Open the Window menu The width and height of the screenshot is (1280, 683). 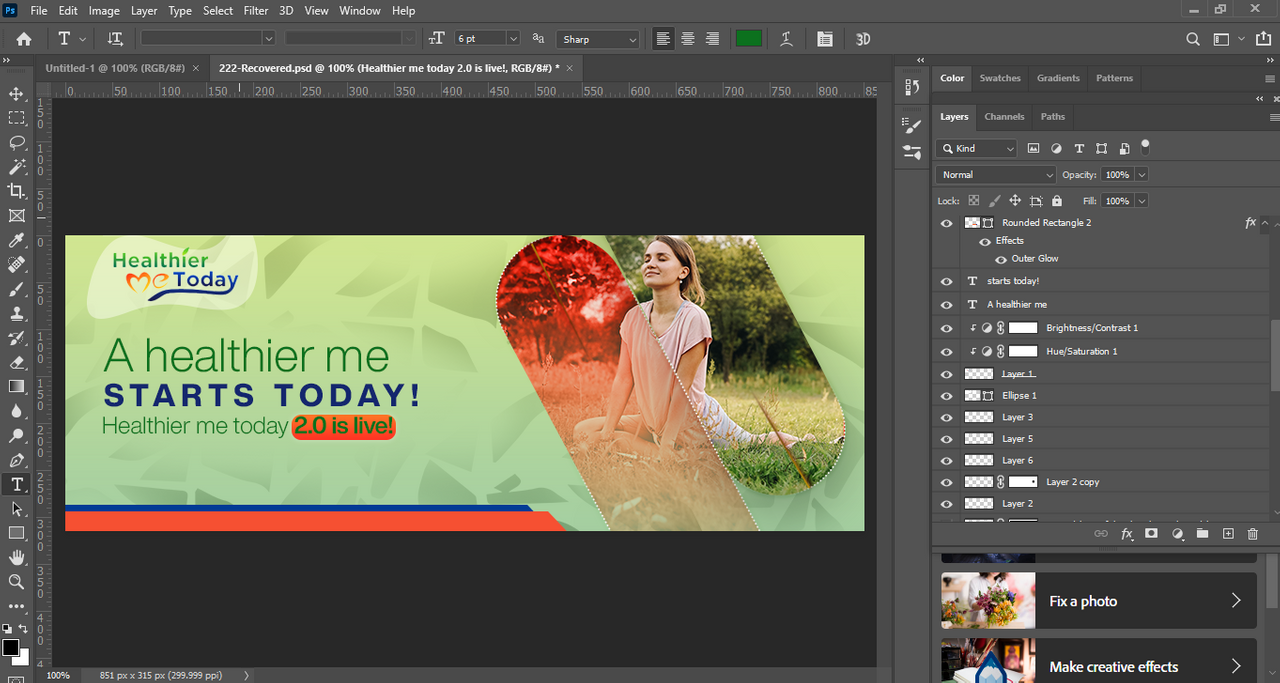tap(359, 10)
